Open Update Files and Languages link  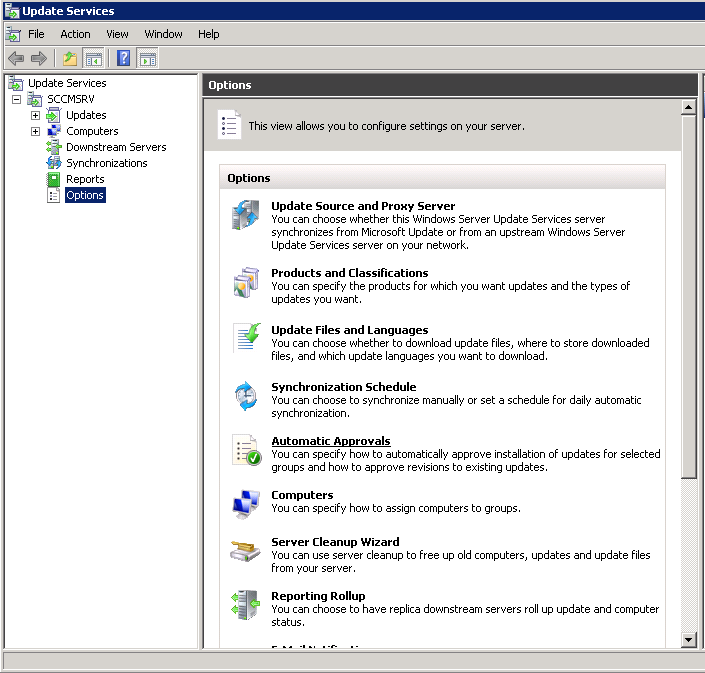tap(349, 330)
